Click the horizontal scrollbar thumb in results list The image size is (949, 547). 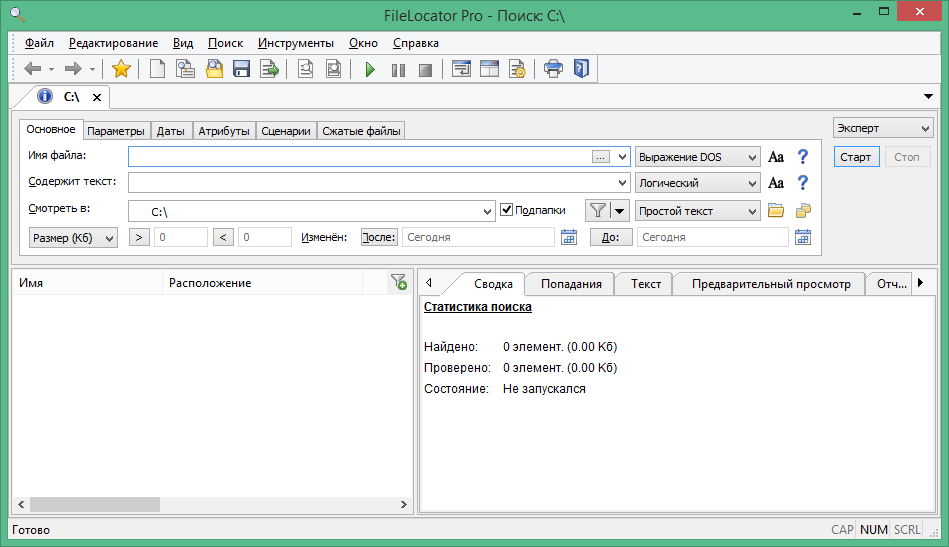click(x=95, y=504)
